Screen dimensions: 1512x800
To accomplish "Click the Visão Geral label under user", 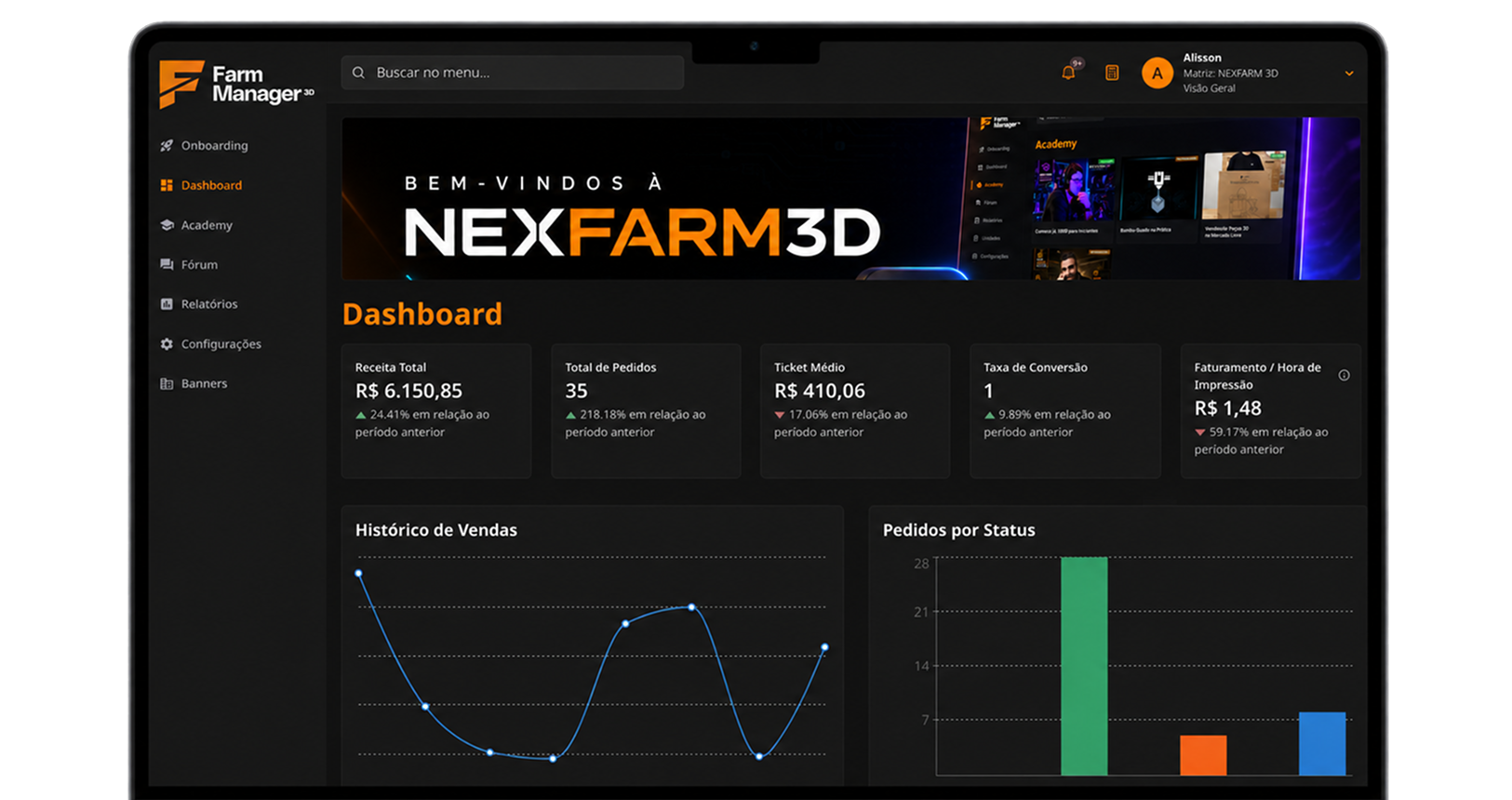I will [x=1210, y=88].
